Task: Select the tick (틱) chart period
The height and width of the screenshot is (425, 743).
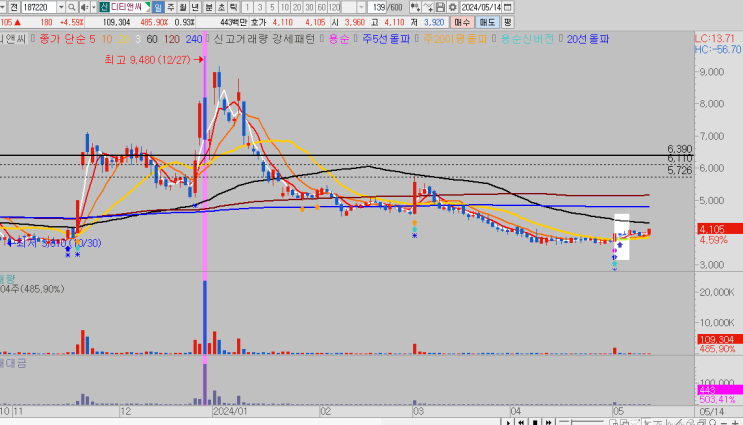Action: [234, 7]
